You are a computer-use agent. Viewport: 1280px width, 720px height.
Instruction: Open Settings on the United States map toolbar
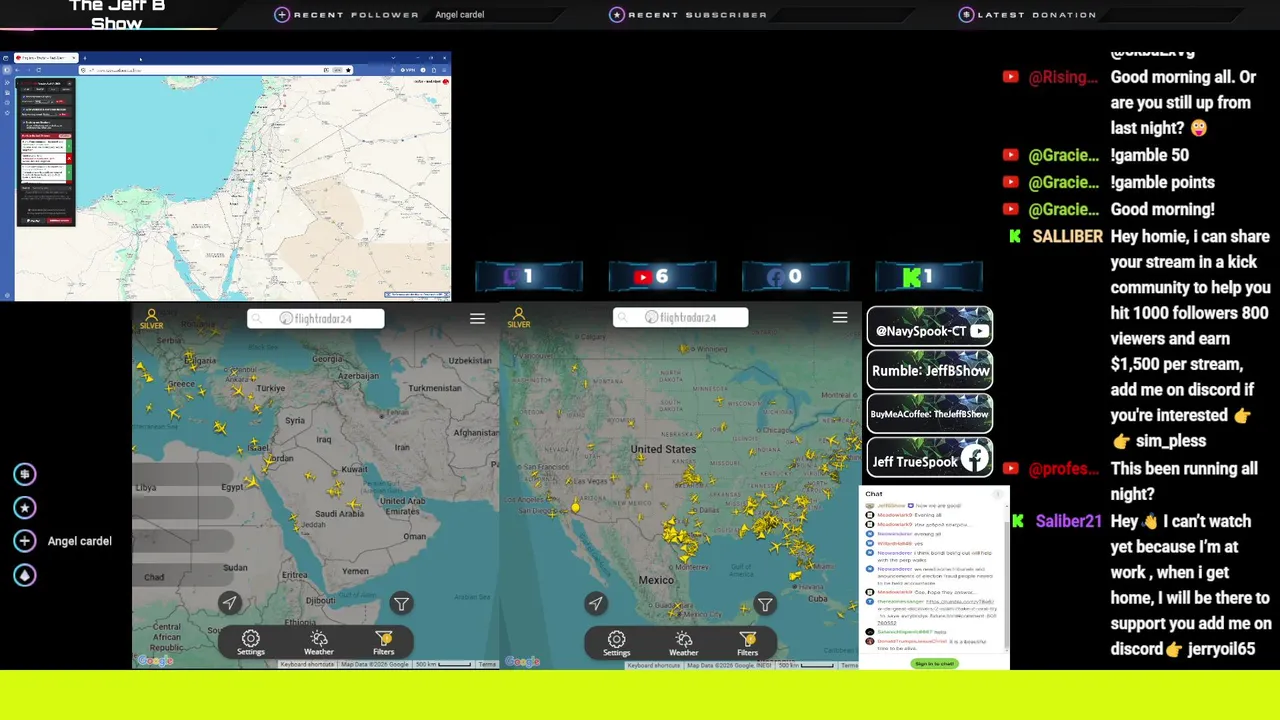(617, 643)
